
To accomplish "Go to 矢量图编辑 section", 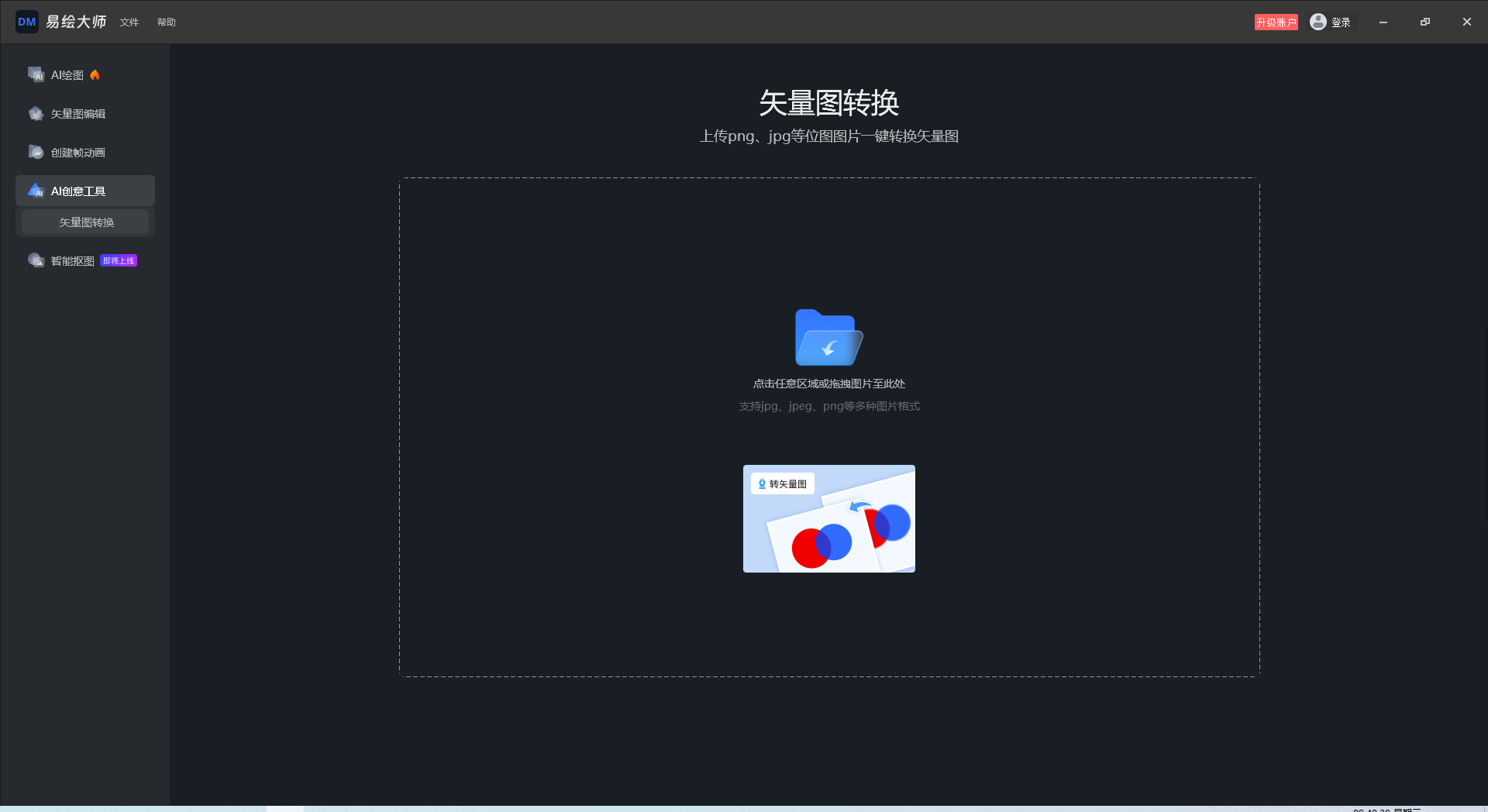I will pos(85,114).
